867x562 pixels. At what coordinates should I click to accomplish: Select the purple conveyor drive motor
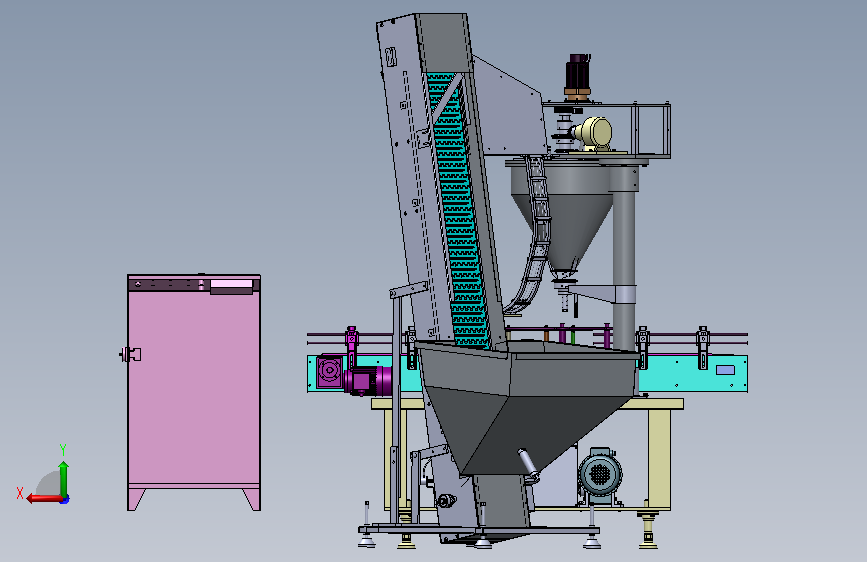(368, 380)
